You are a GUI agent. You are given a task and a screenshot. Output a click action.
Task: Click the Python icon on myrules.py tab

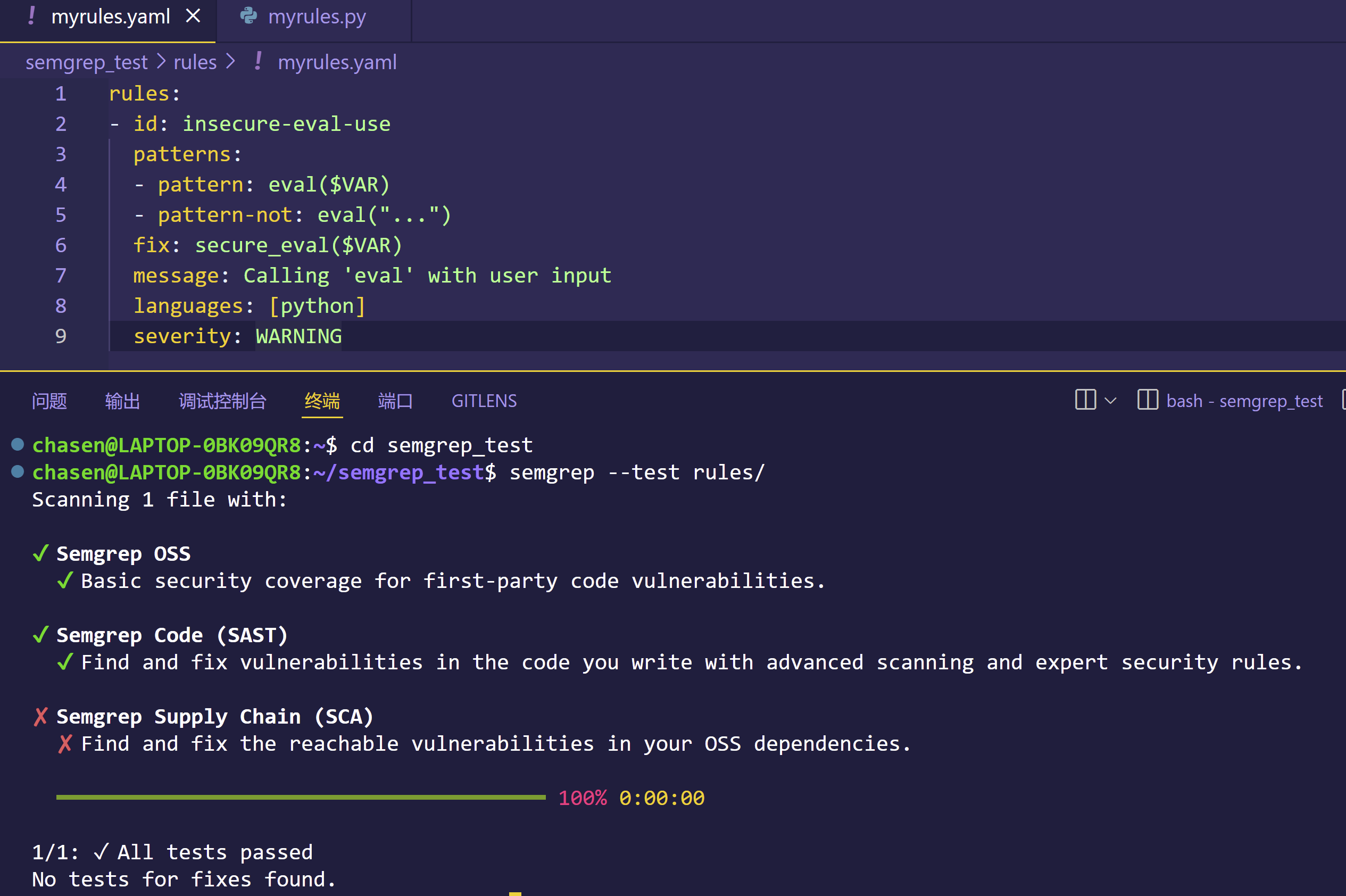click(248, 16)
